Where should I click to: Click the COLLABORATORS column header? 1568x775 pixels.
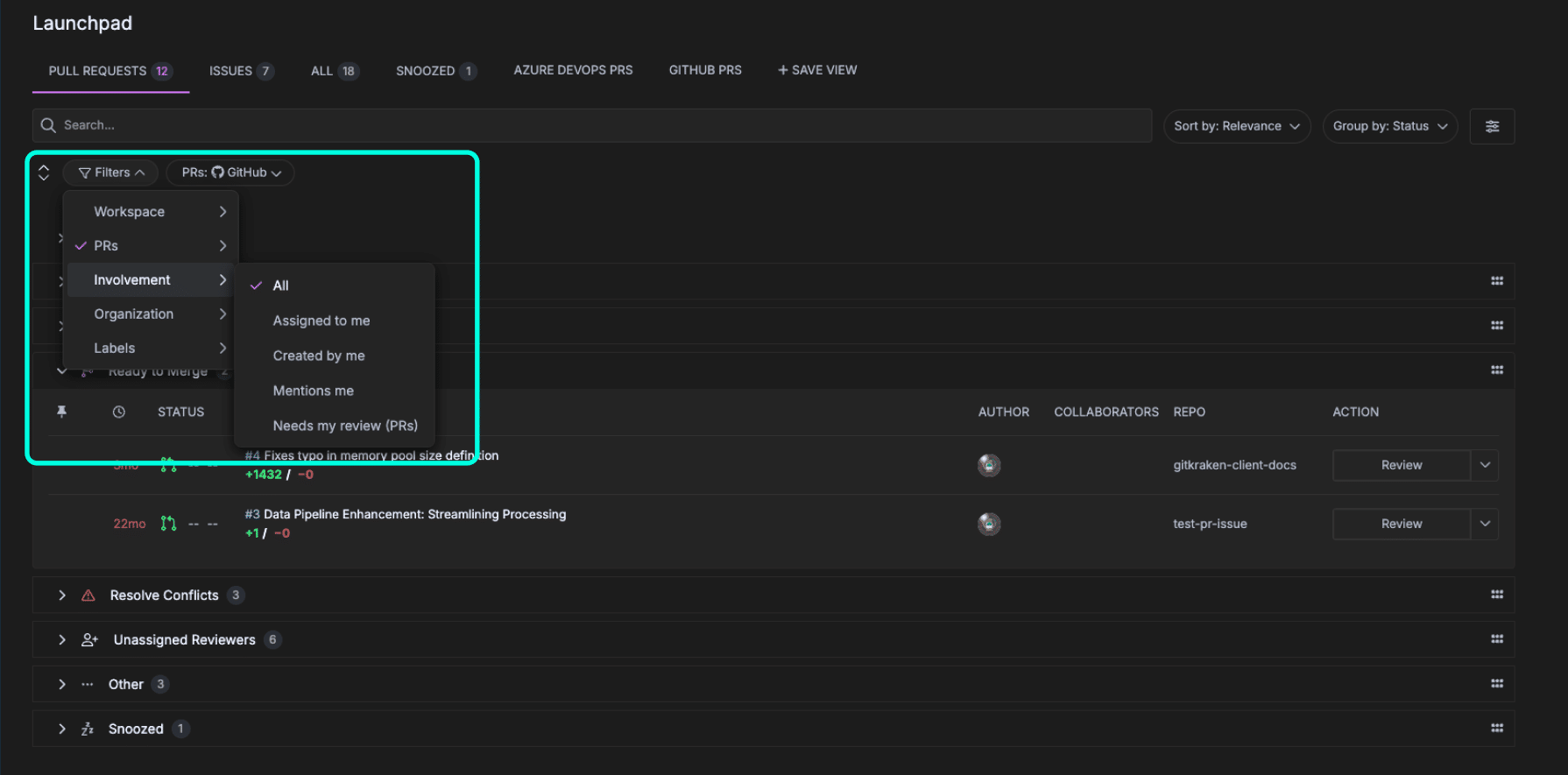1106,412
